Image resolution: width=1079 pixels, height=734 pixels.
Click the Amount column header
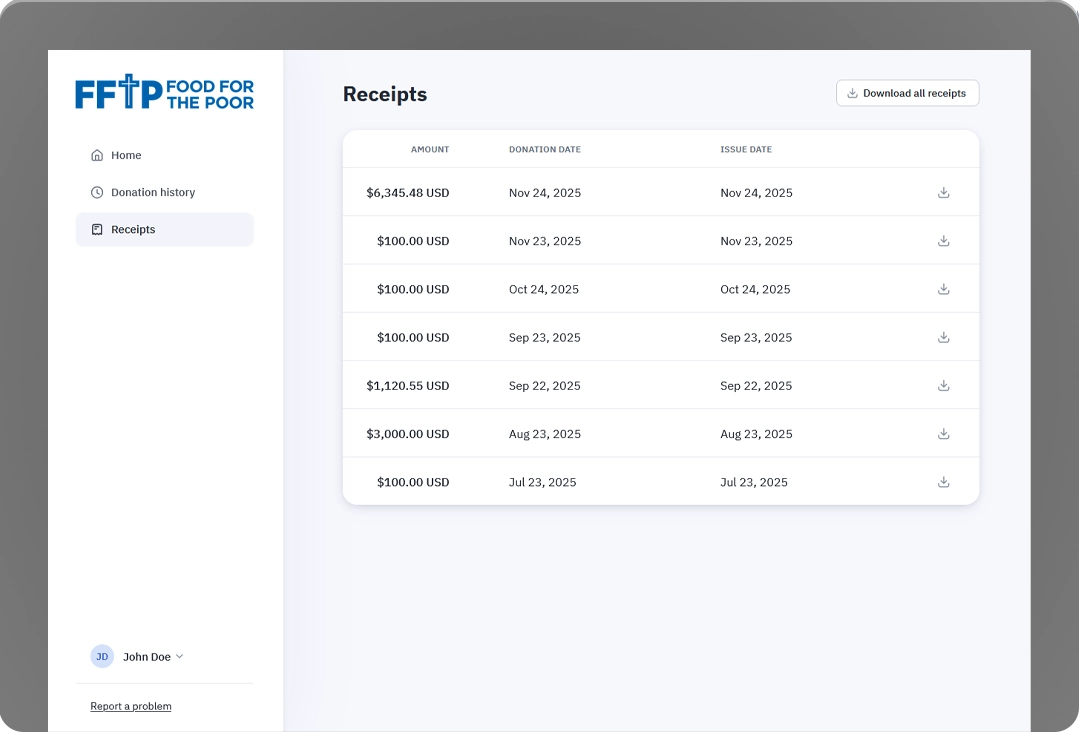tap(430, 150)
